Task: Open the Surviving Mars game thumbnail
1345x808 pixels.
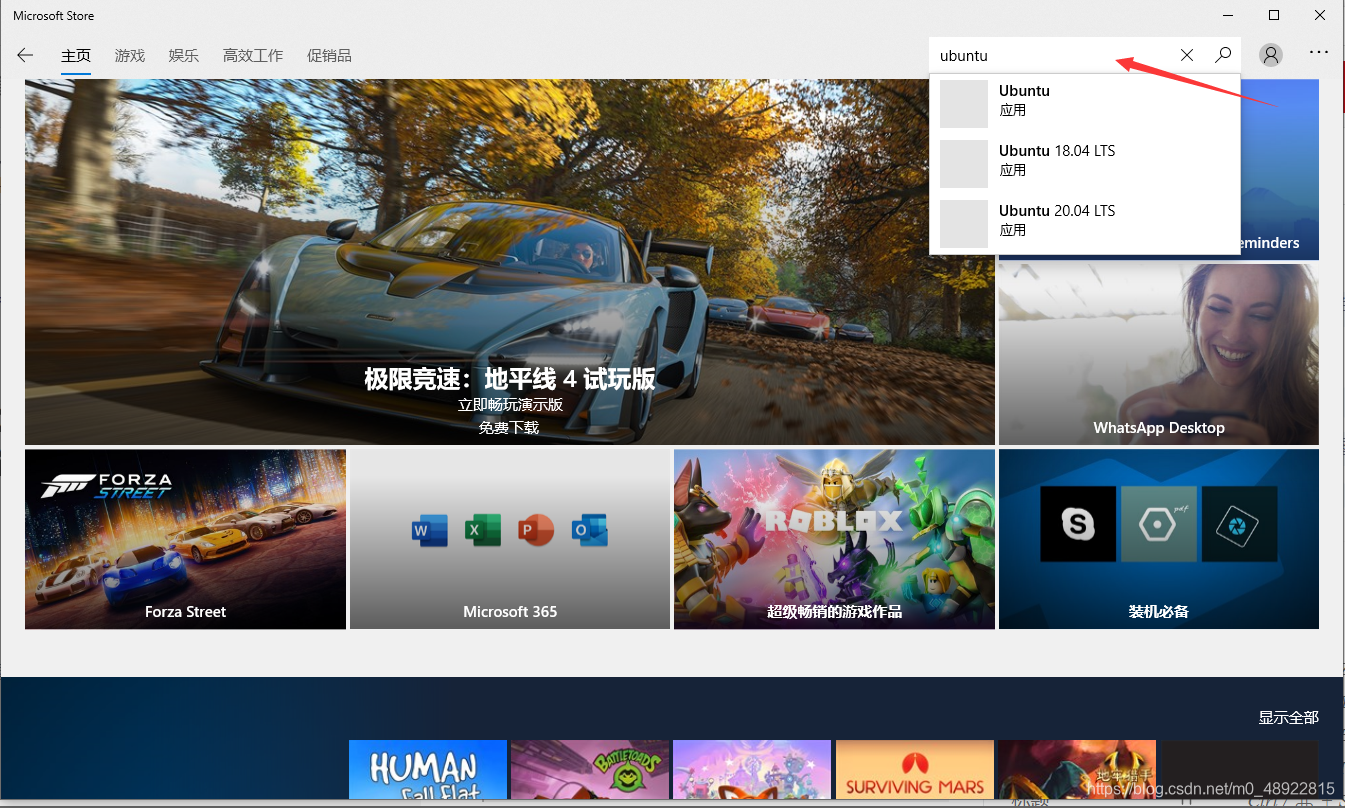Action: 915,769
